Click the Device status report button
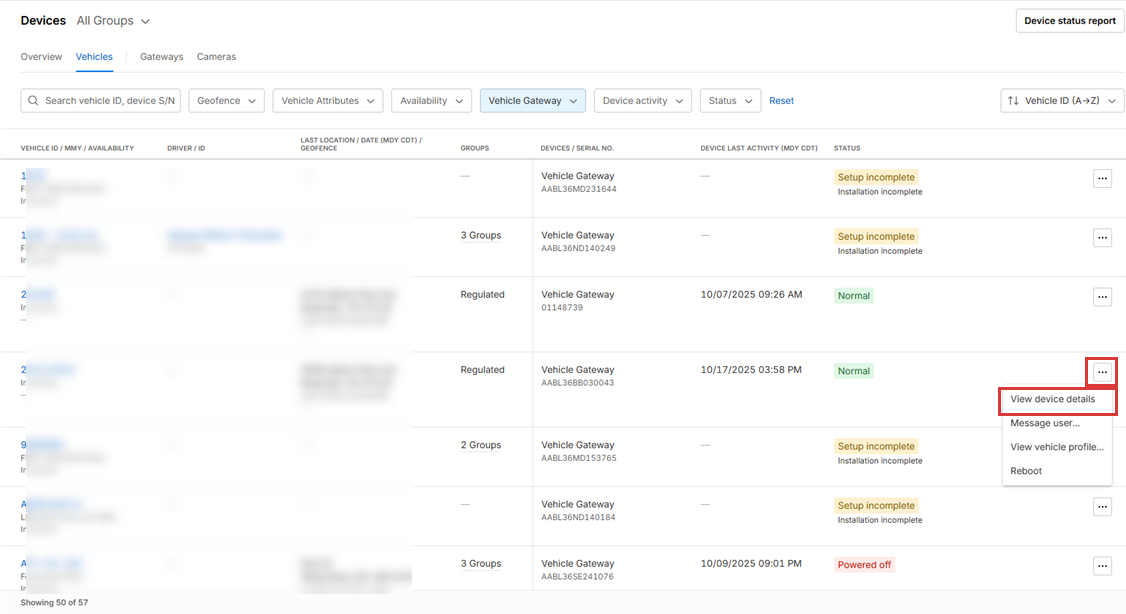Image resolution: width=1126 pixels, height=614 pixels. pos(1069,21)
